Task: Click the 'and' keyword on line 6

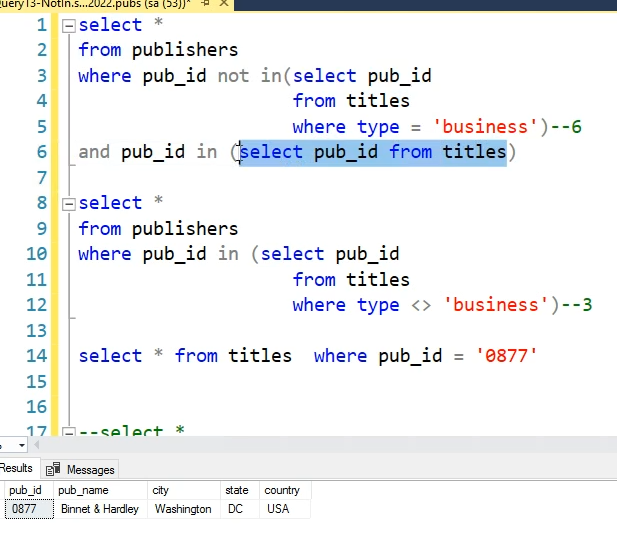Action: (x=94, y=152)
